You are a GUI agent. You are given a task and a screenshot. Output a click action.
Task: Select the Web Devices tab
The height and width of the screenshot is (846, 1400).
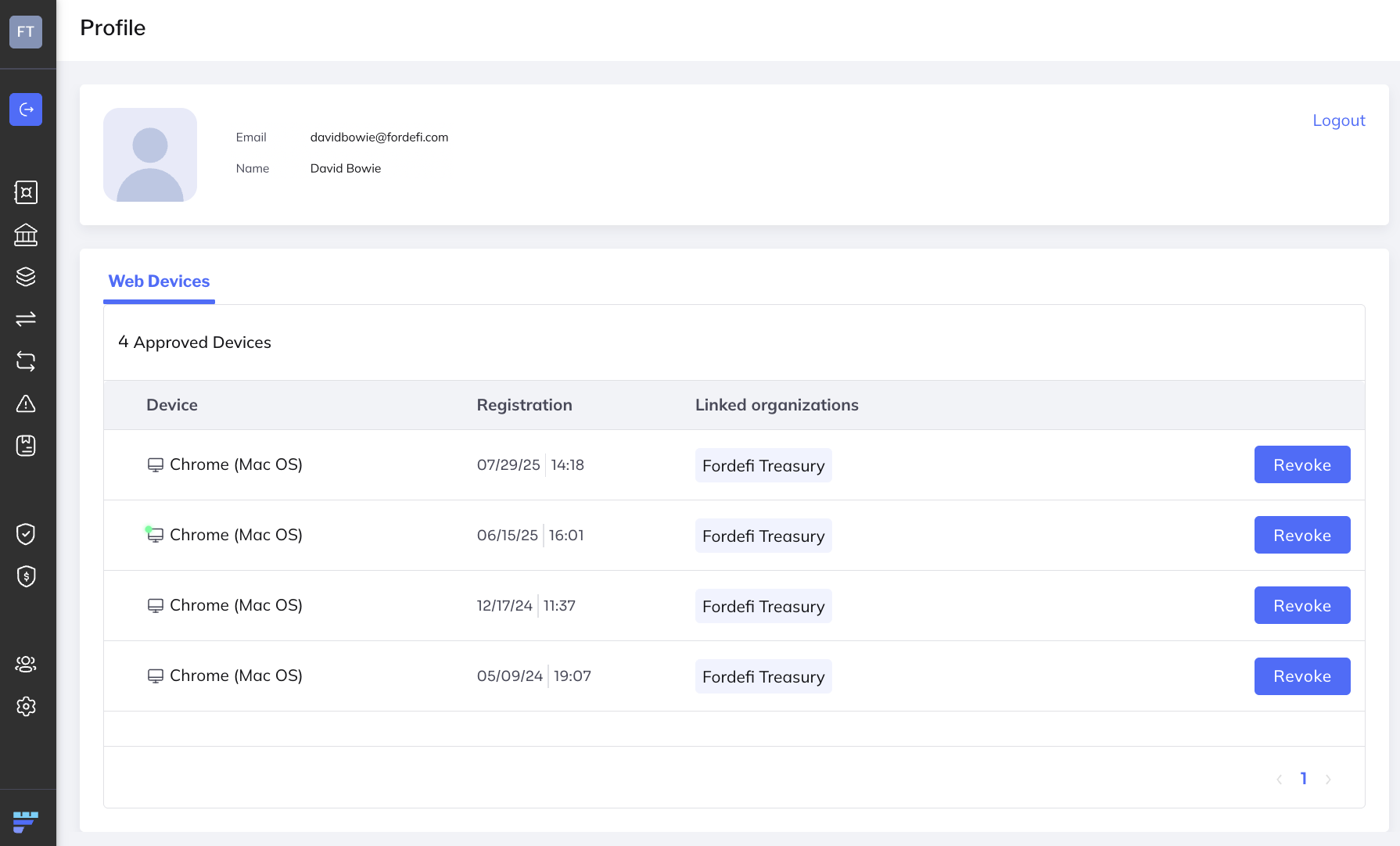tap(159, 281)
